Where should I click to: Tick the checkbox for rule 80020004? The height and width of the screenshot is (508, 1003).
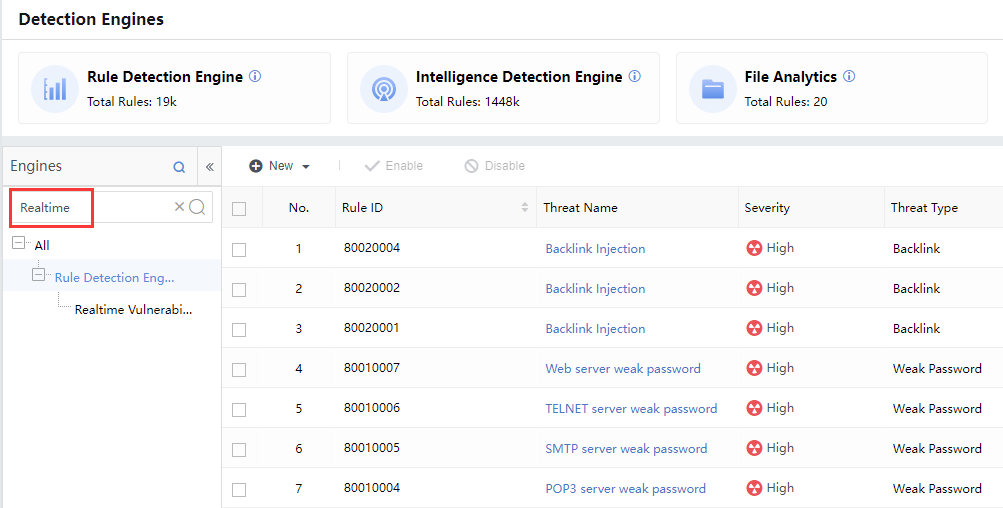point(239,249)
